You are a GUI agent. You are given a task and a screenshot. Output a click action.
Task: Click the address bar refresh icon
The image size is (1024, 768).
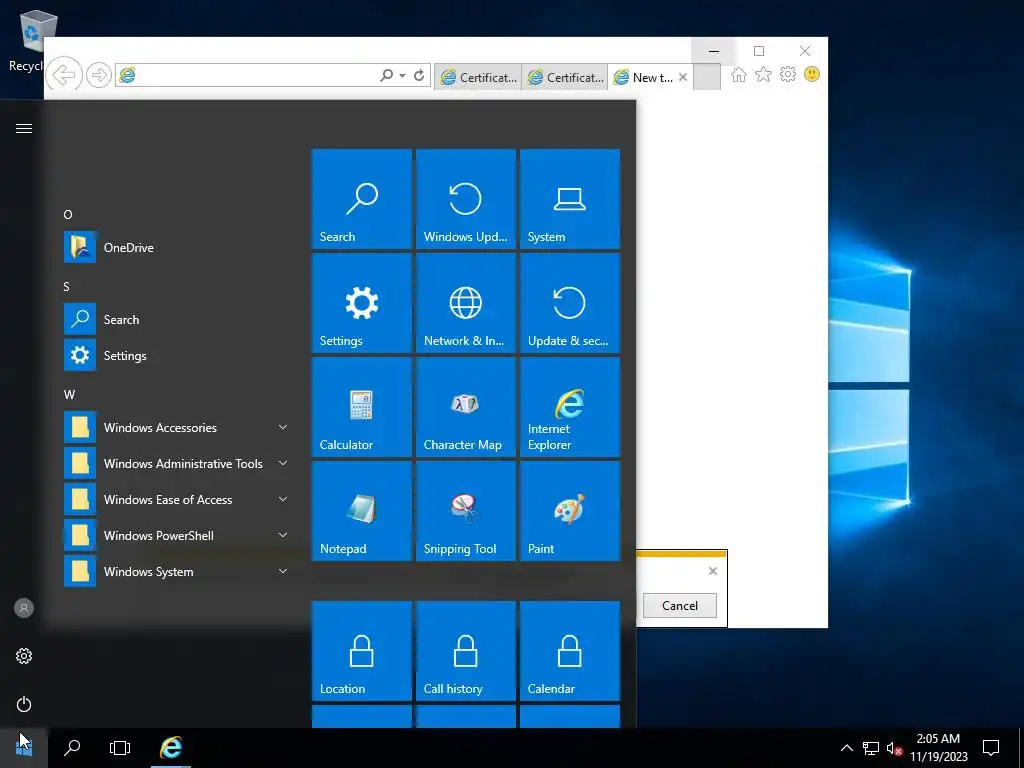point(419,76)
